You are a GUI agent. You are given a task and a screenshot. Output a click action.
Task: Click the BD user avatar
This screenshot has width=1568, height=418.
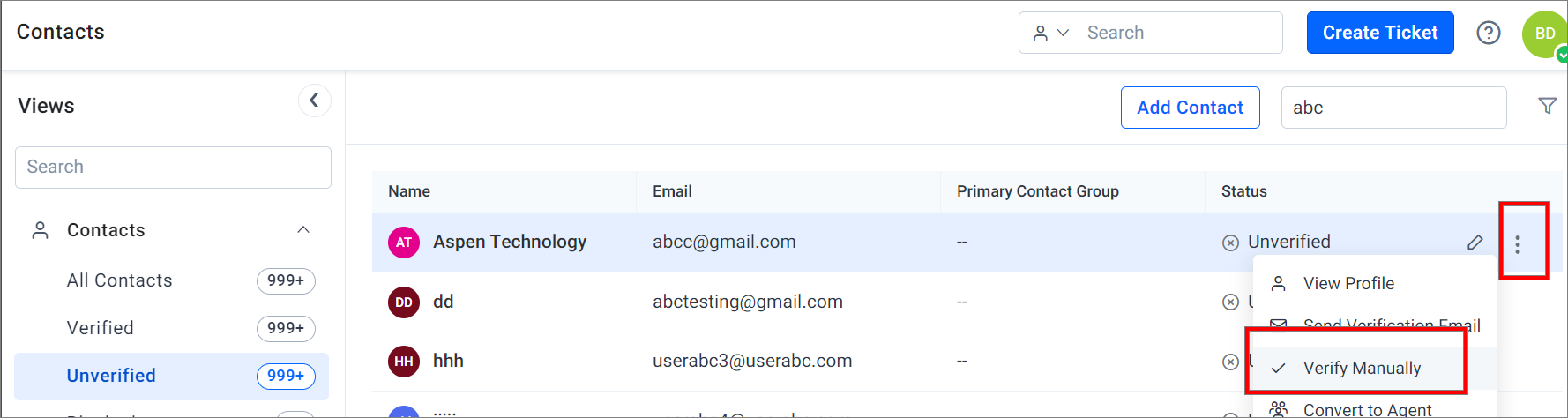[1545, 34]
